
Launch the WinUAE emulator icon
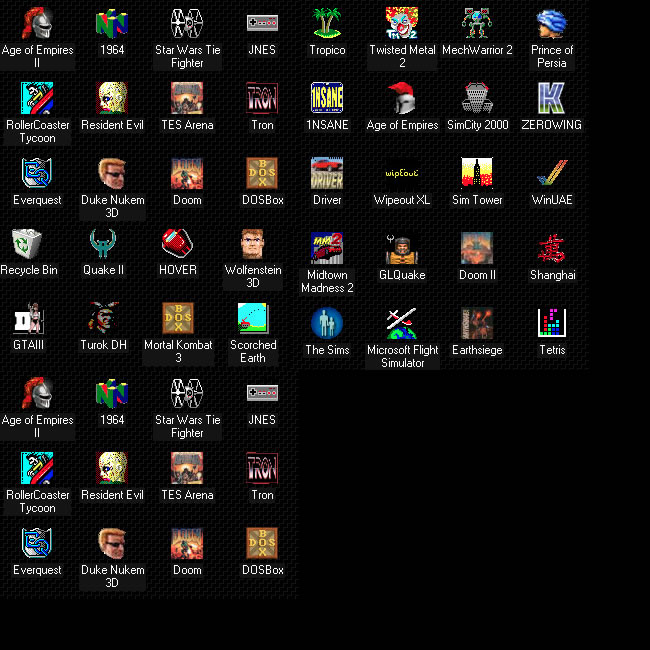pos(551,173)
